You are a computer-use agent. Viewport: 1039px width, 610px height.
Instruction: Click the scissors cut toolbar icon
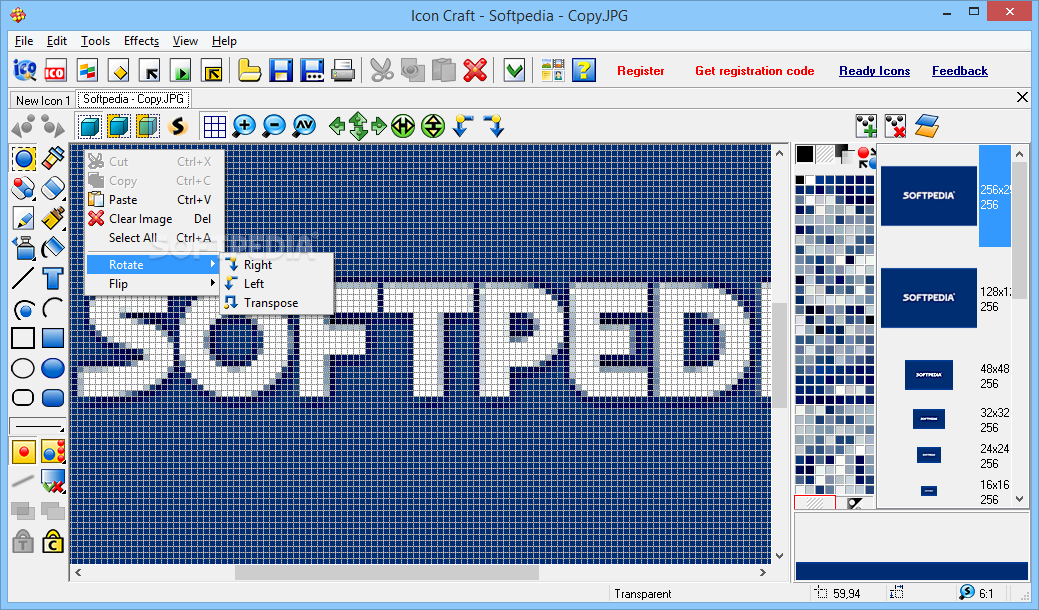coord(382,70)
